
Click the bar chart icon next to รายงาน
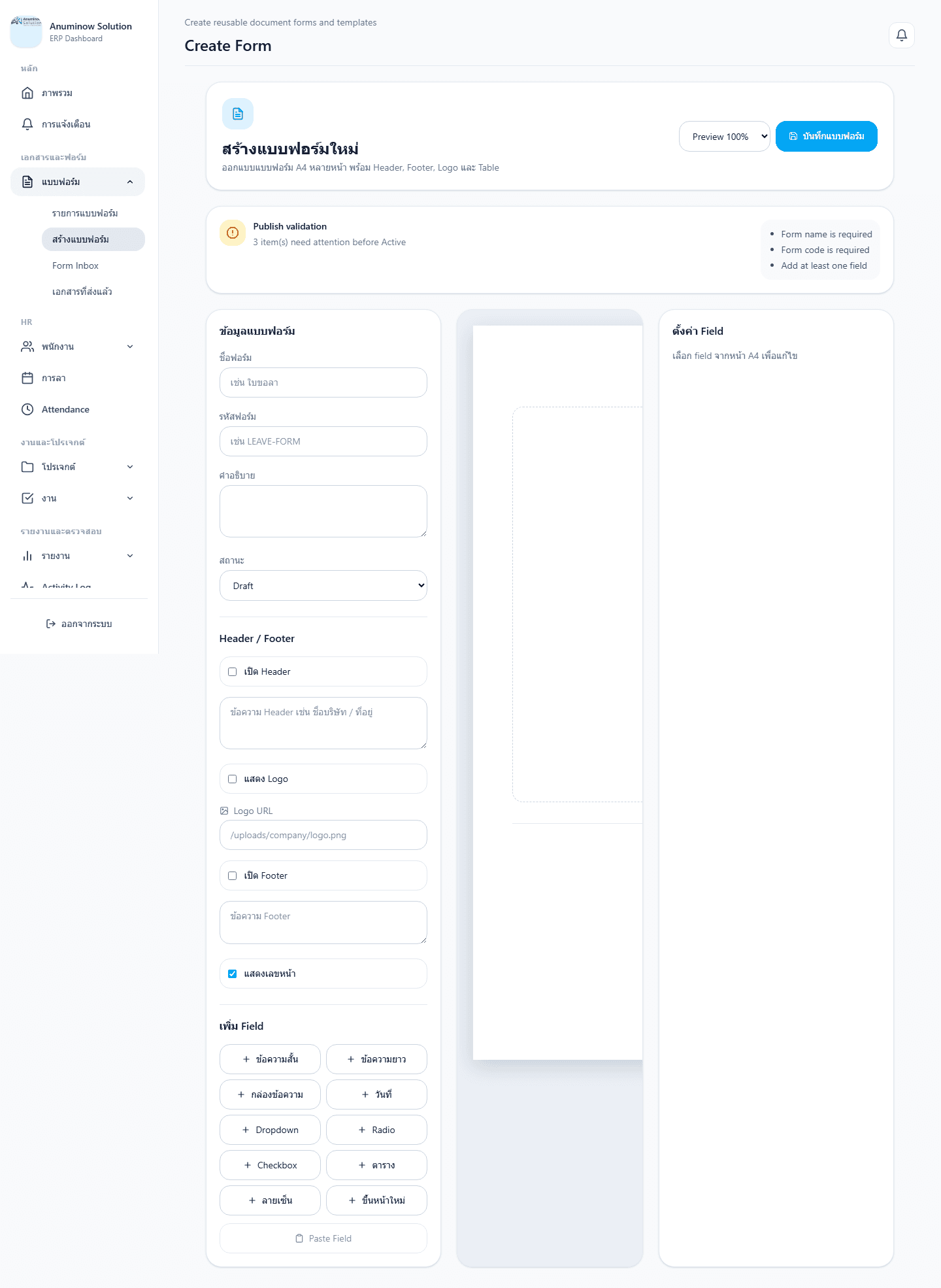27,556
